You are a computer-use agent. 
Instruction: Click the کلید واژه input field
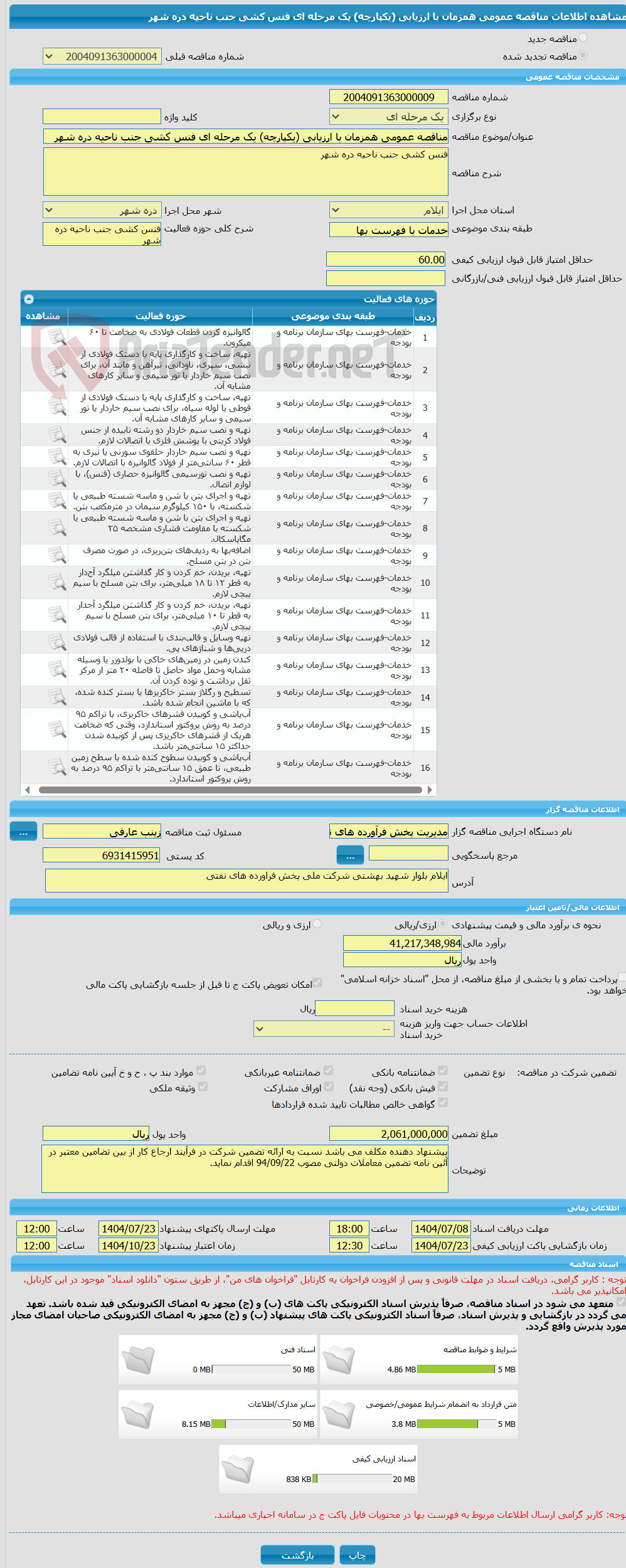pyautogui.click(x=102, y=117)
